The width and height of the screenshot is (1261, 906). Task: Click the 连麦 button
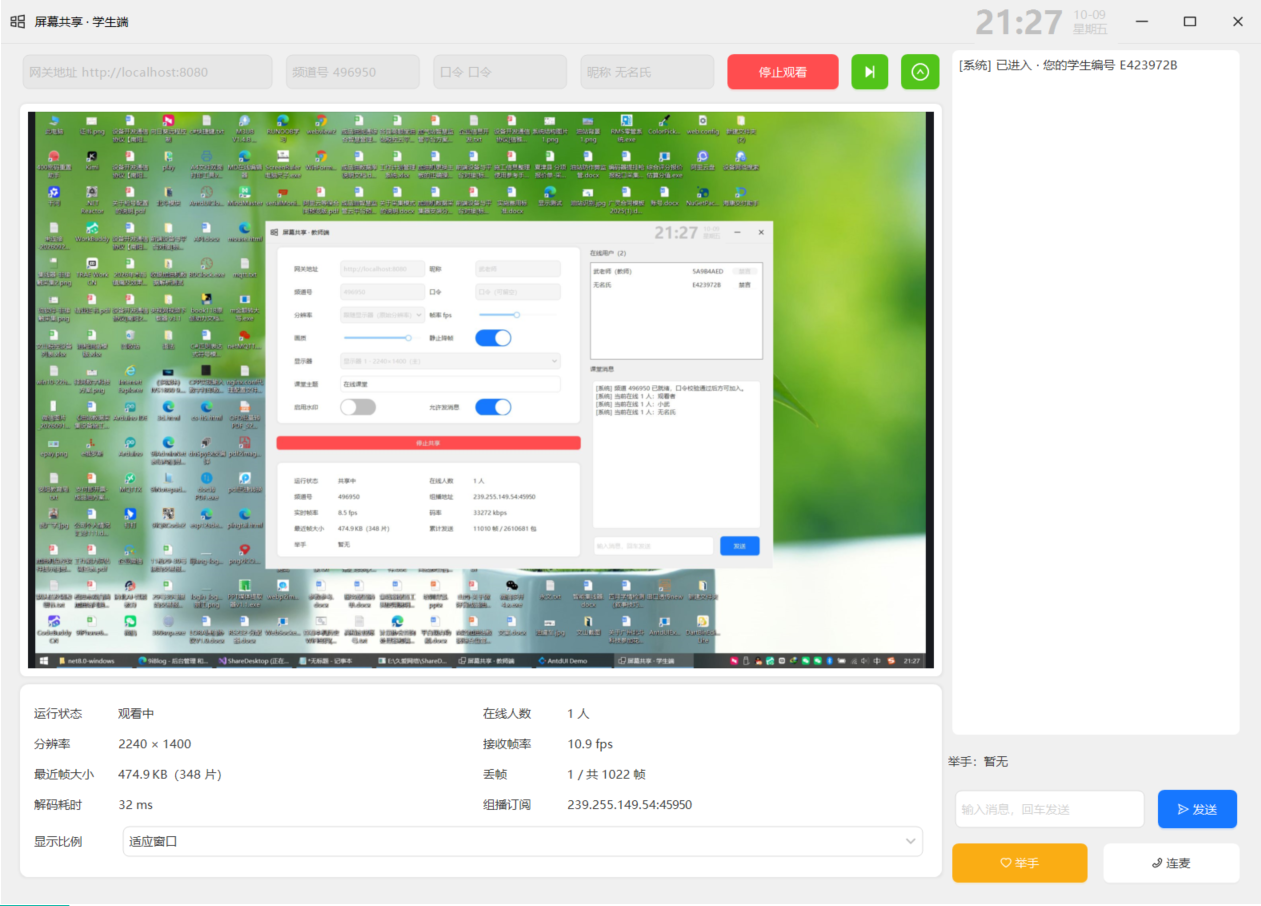coord(1171,863)
